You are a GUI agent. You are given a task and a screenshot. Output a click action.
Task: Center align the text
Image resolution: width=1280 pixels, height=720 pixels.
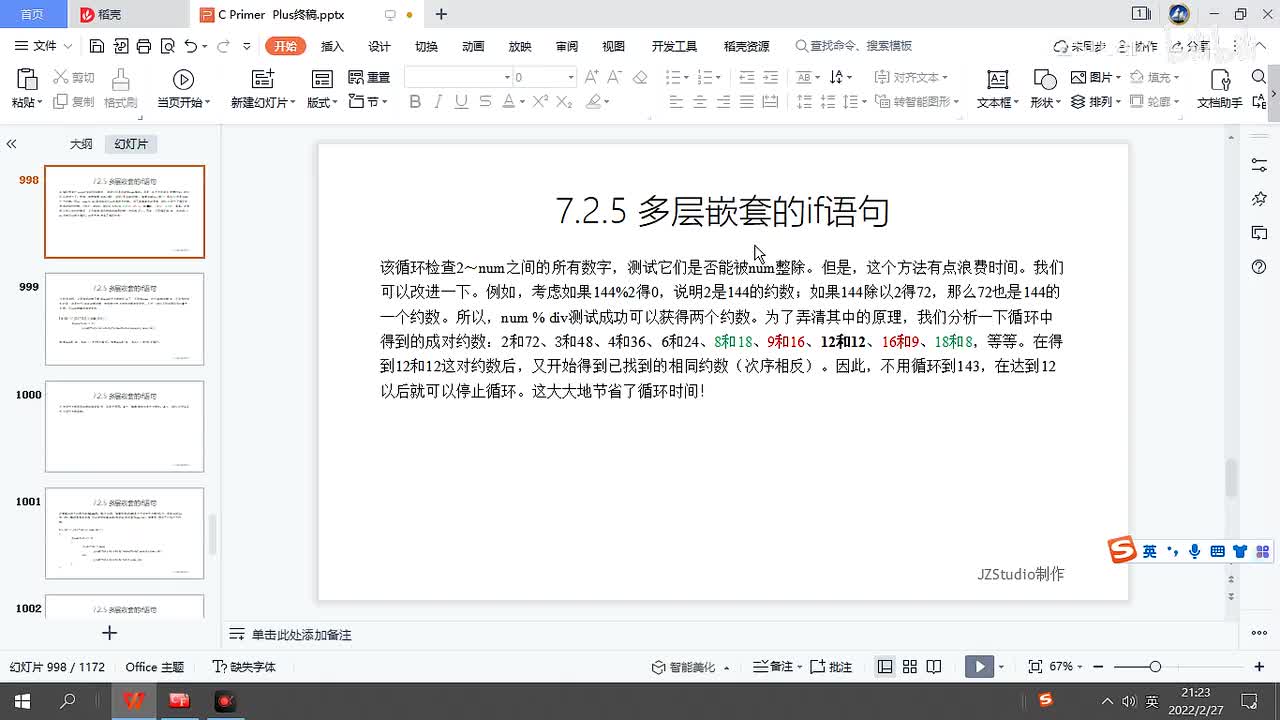(699, 101)
